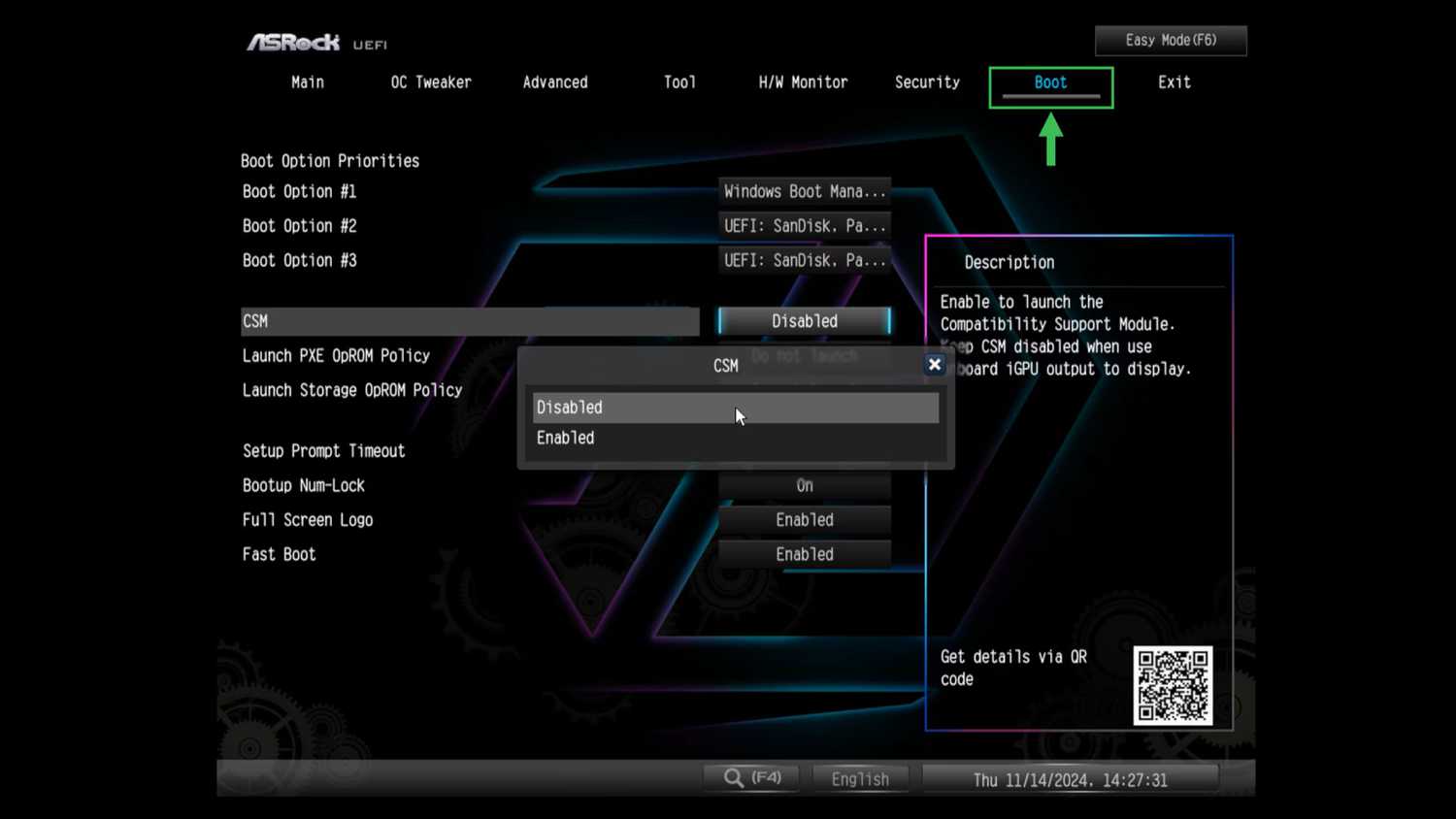Click the English language button

(860, 779)
